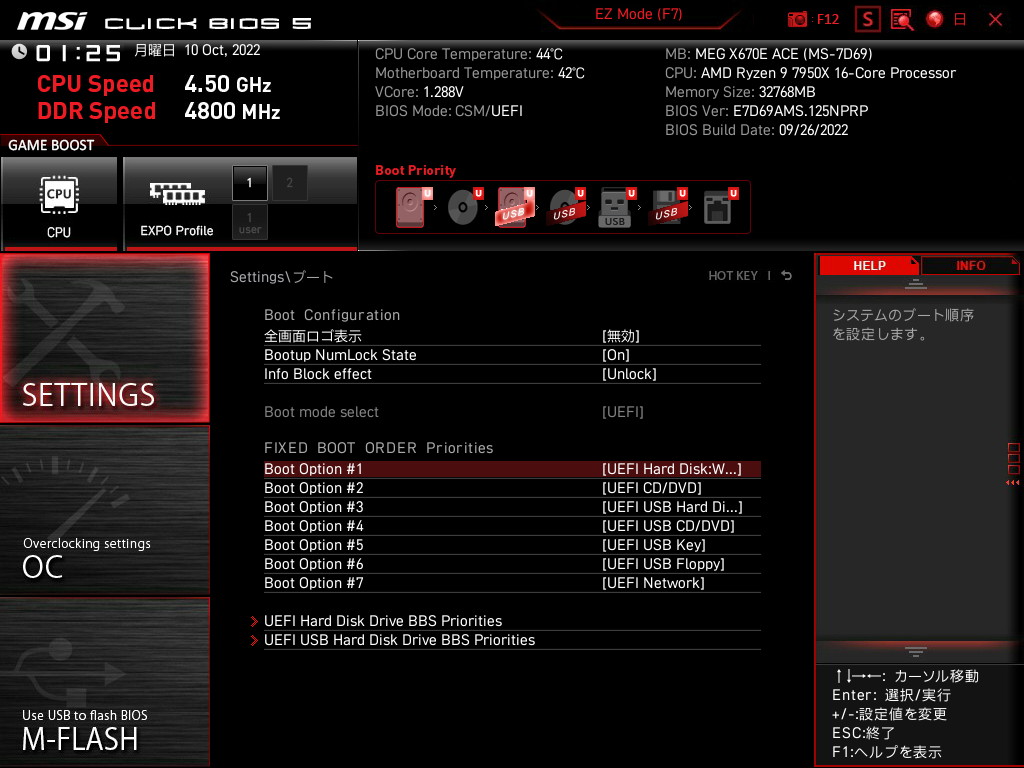Image resolution: width=1024 pixels, height=768 pixels.
Task: Close the BIOS with the X button
Action: (995, 20)
